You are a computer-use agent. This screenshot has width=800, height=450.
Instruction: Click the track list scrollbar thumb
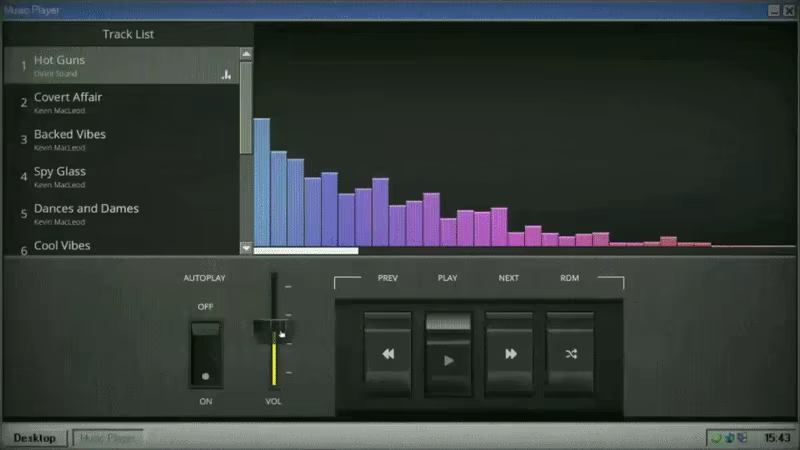click(x=246, y=108)
